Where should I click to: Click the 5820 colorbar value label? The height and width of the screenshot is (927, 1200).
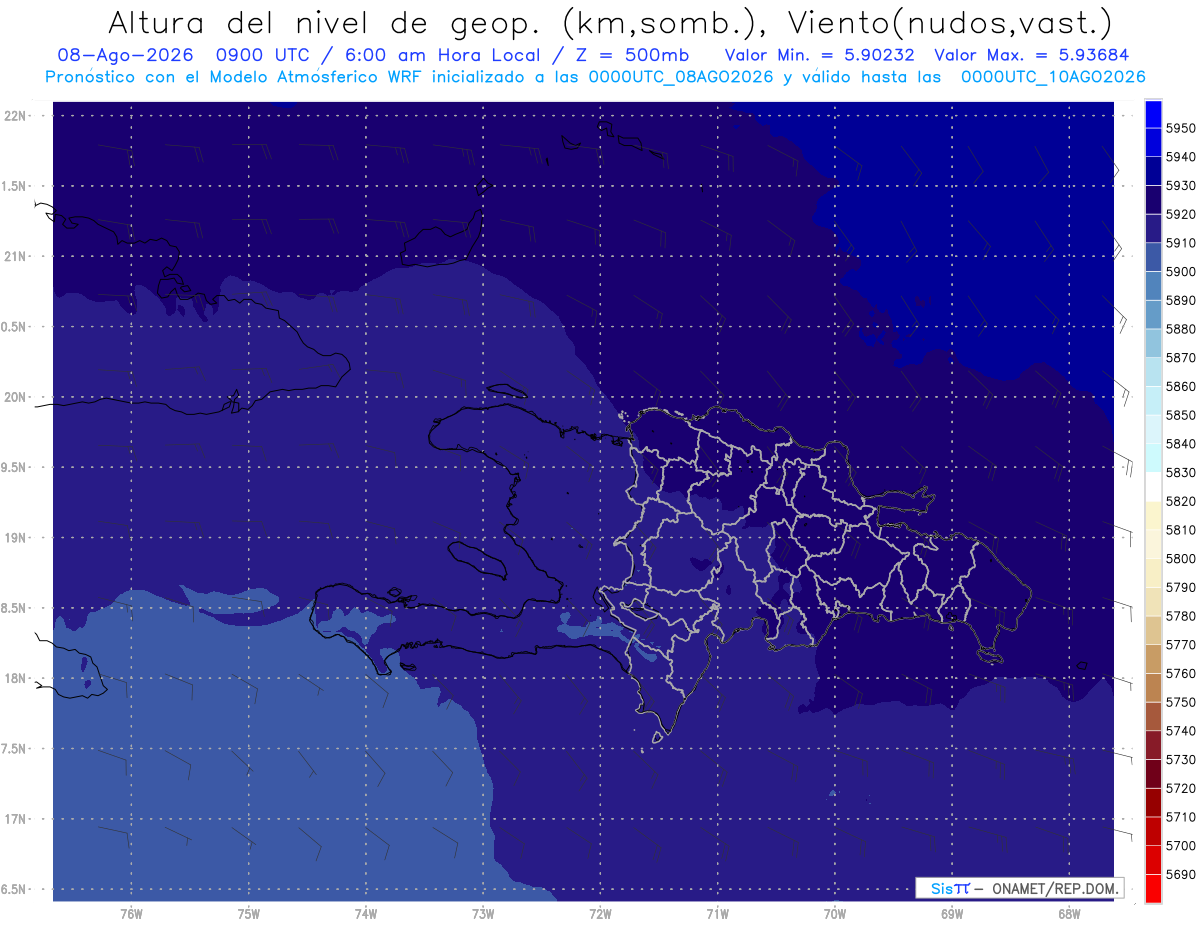coord(1181,501)
